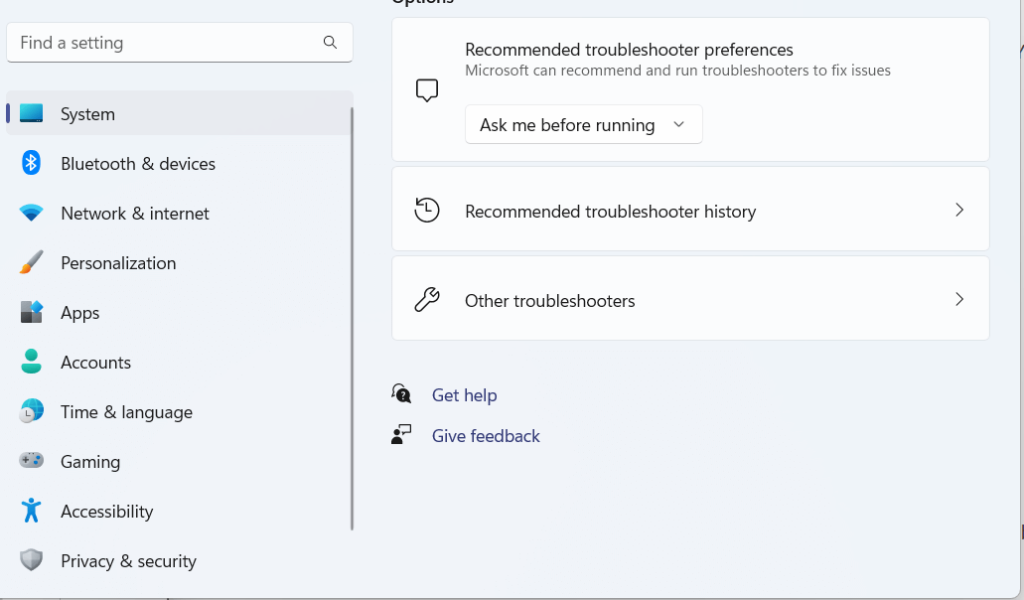
Task: Click the Give feedback link
Action: click(x=486, y=435)
